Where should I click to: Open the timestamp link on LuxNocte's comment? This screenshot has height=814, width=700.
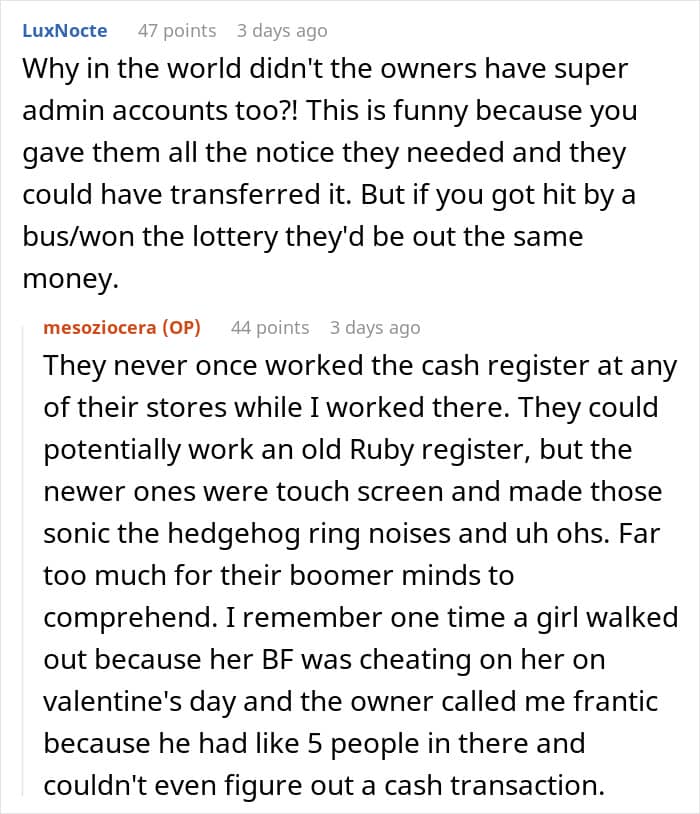pyautogui.click(x=281, y=31)
